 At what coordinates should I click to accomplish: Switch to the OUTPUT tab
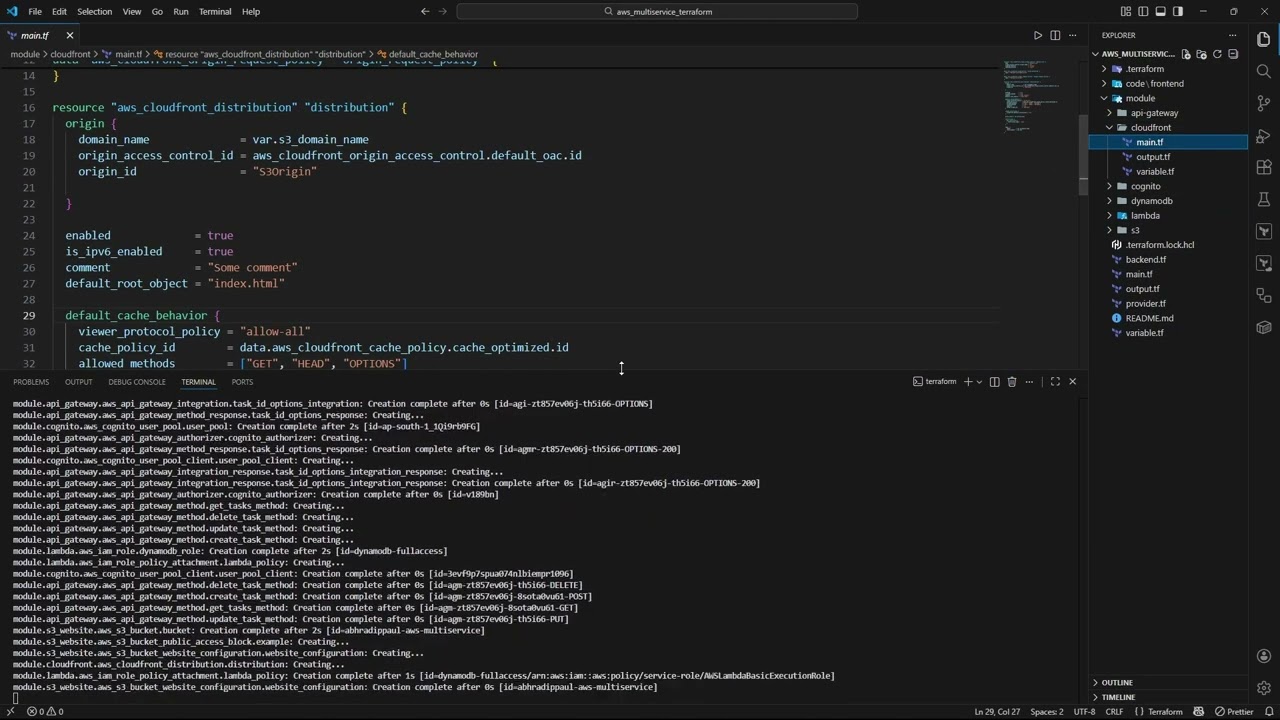[78, 382]
